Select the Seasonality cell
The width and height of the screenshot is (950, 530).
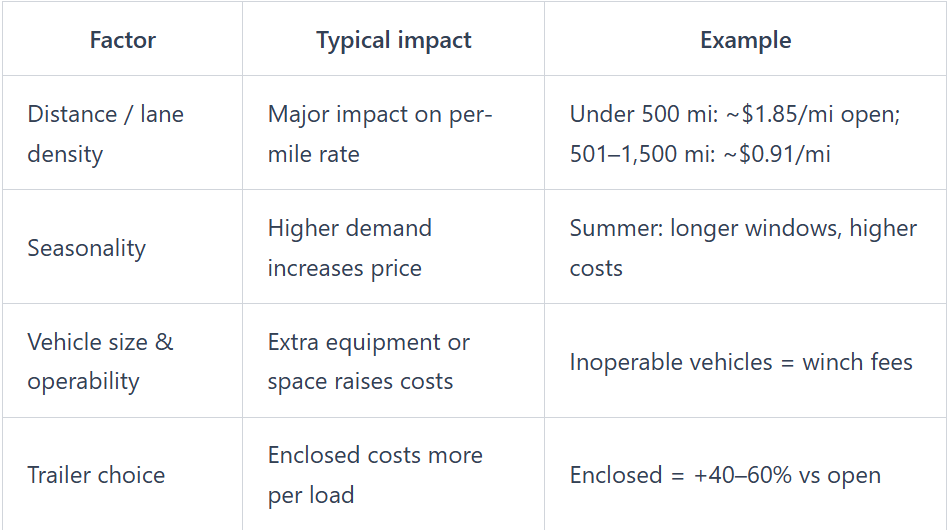click(x=86, y=248)
